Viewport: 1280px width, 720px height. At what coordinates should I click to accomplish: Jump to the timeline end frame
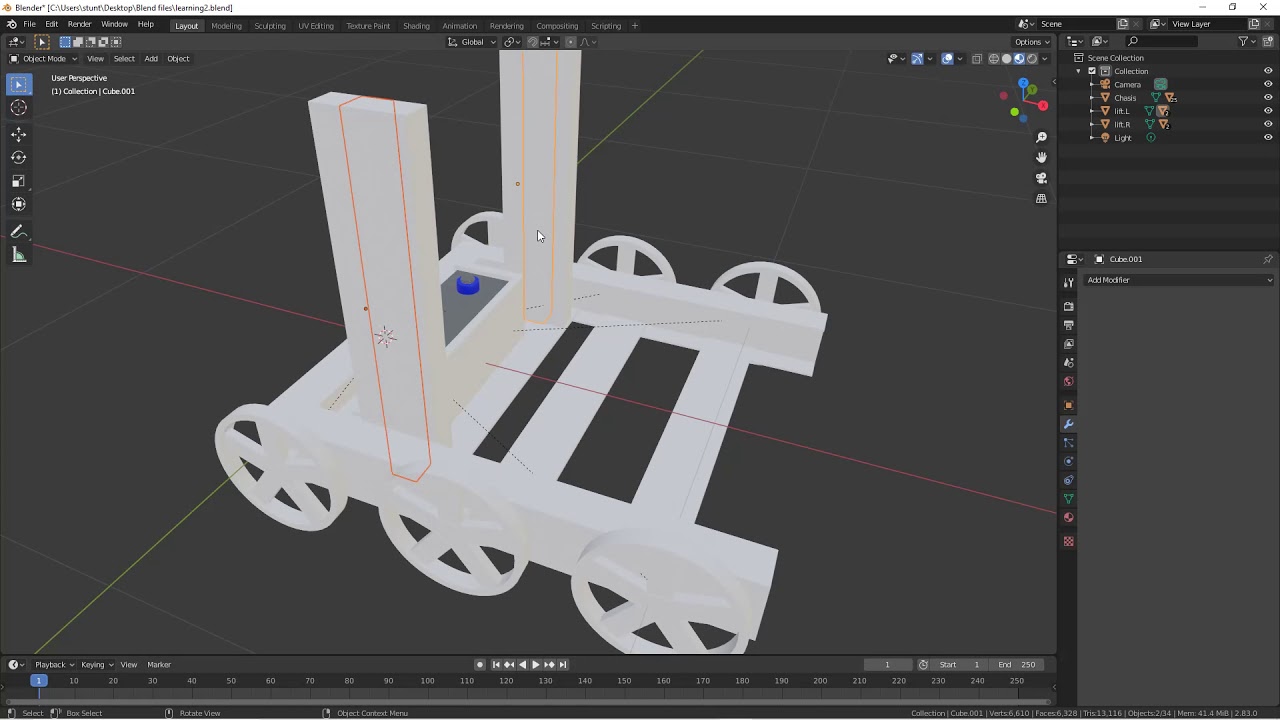[563, 665]
